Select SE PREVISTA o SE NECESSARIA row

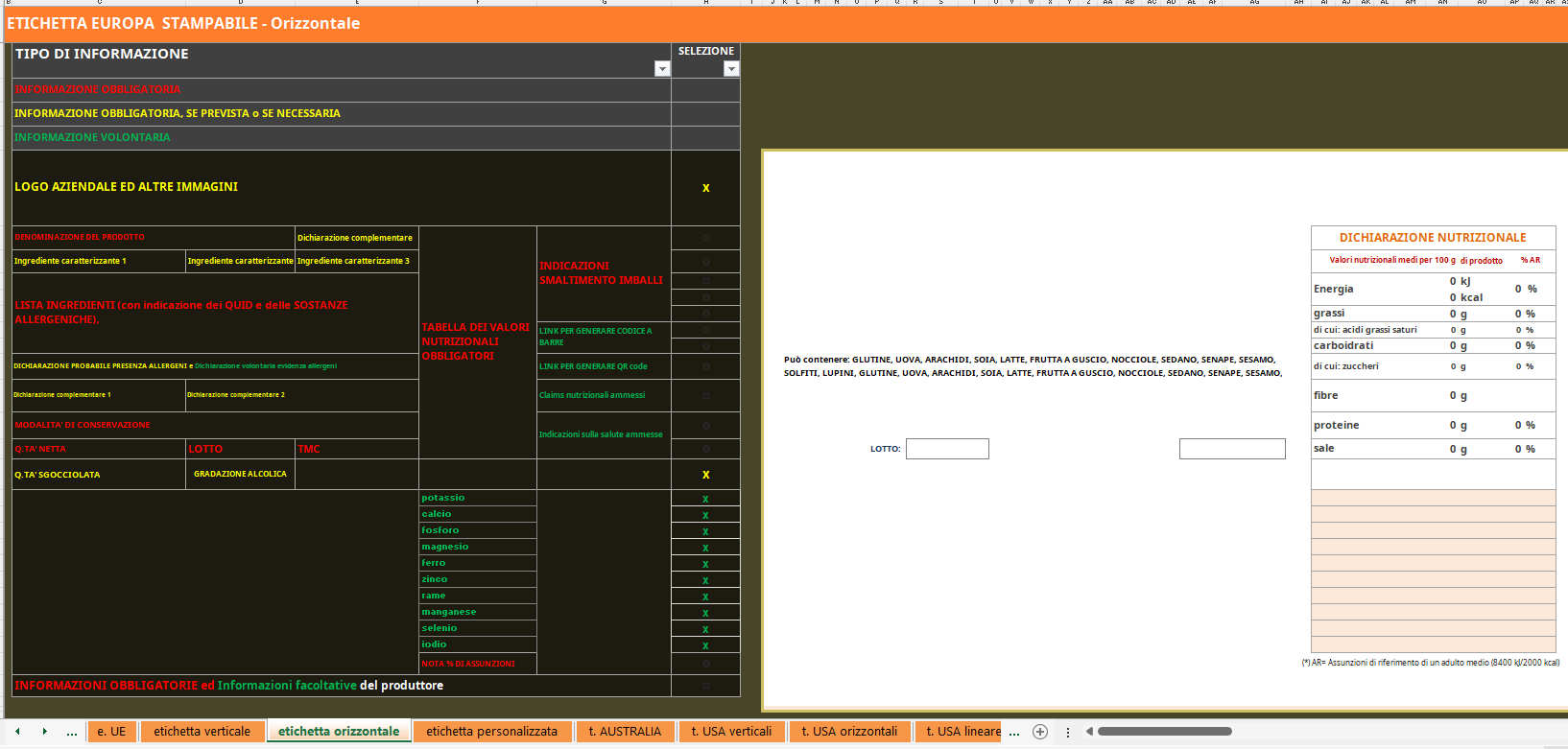click(x=342, y=114)
